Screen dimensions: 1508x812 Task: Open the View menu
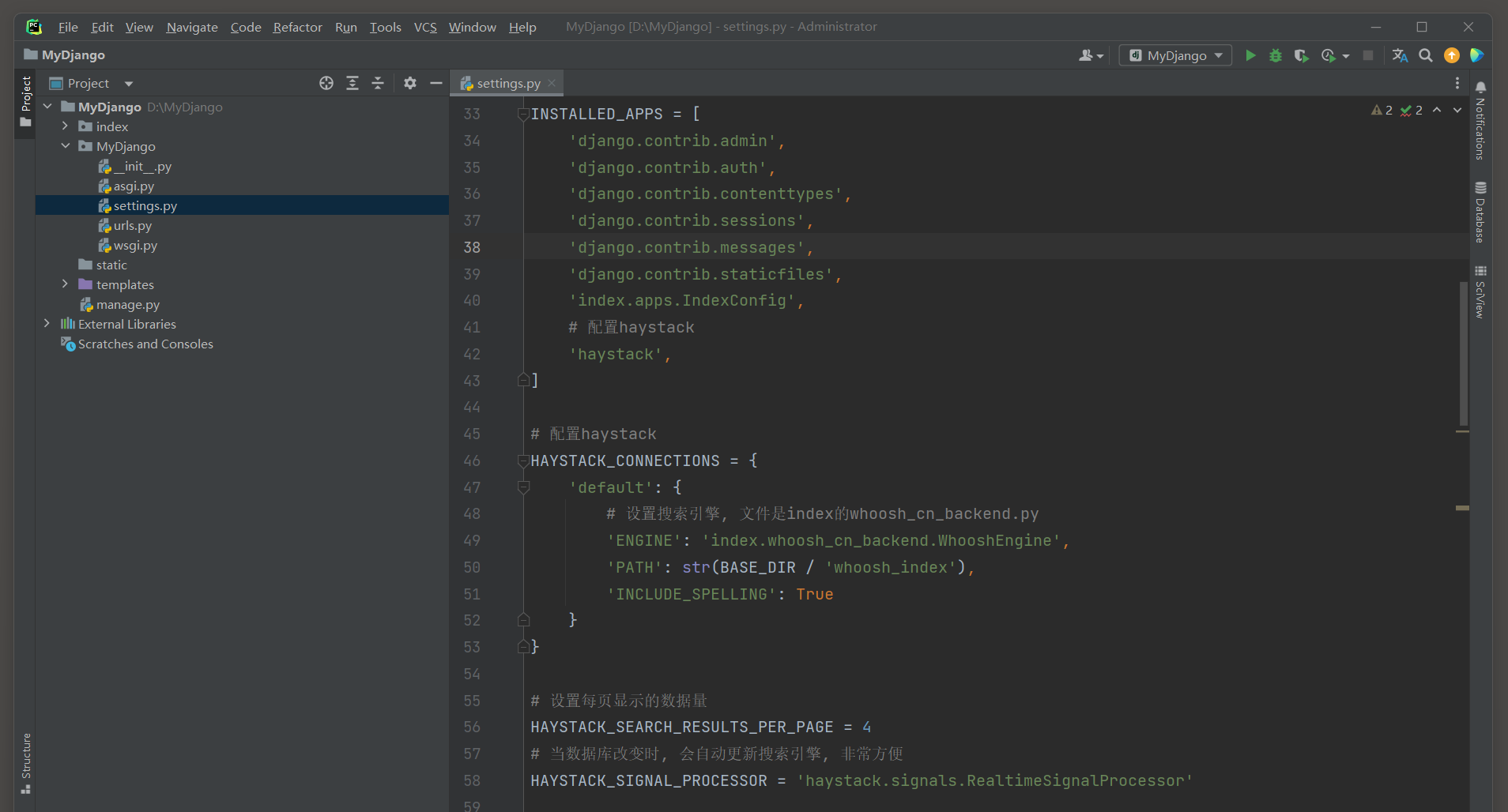(x=139, y=27)
